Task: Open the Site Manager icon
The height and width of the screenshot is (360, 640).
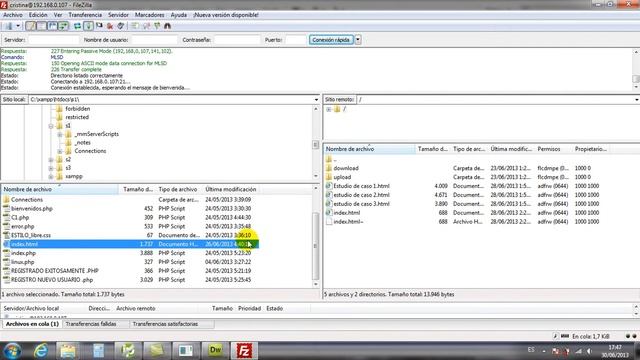Action: click(x=9, y=26)
